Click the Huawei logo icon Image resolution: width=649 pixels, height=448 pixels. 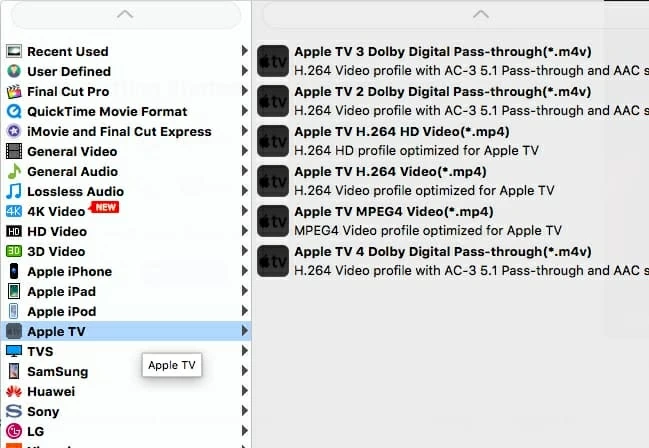[14, 391]
